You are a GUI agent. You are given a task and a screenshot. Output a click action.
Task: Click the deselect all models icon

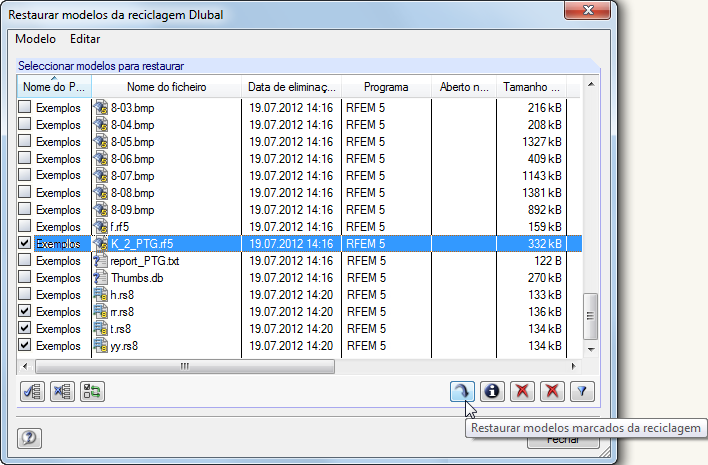pos(62,391)
